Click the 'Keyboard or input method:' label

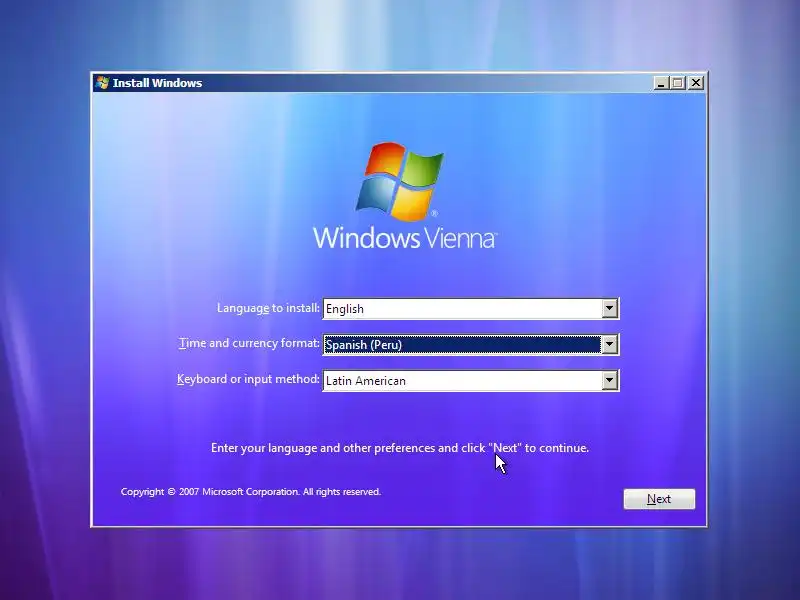[248, 379]
